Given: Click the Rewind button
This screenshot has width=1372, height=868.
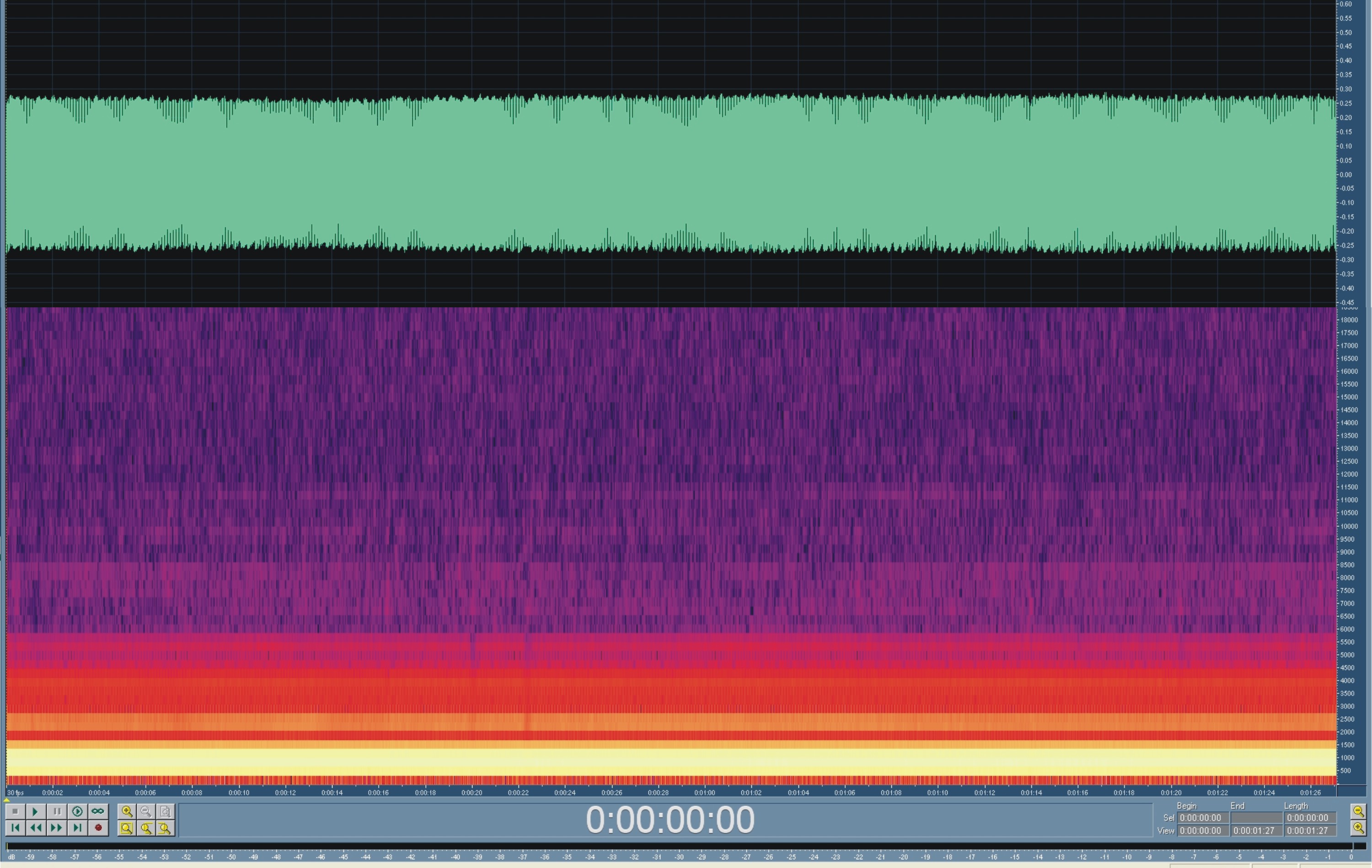Looking at the screenshot, I should pos(35,828).
